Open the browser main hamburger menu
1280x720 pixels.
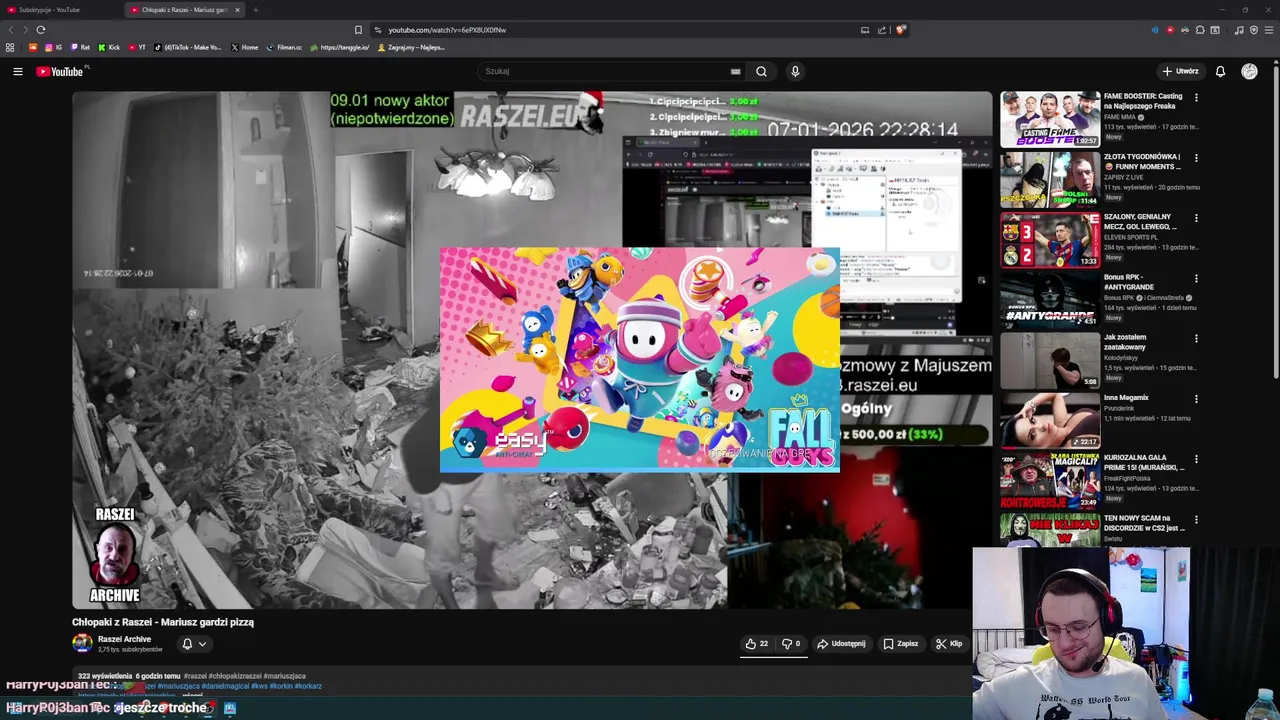[1269, 30]
